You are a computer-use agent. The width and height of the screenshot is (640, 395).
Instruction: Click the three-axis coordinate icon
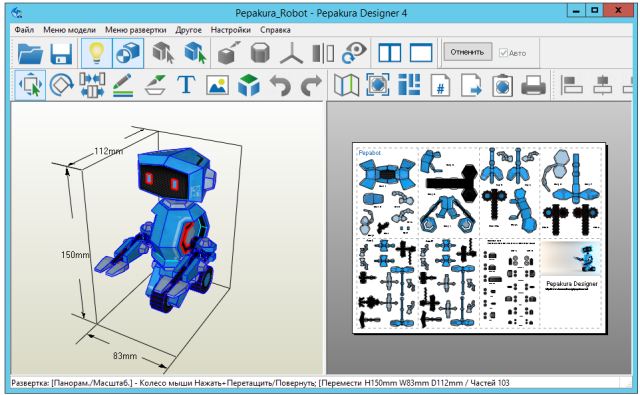[291, 53]
